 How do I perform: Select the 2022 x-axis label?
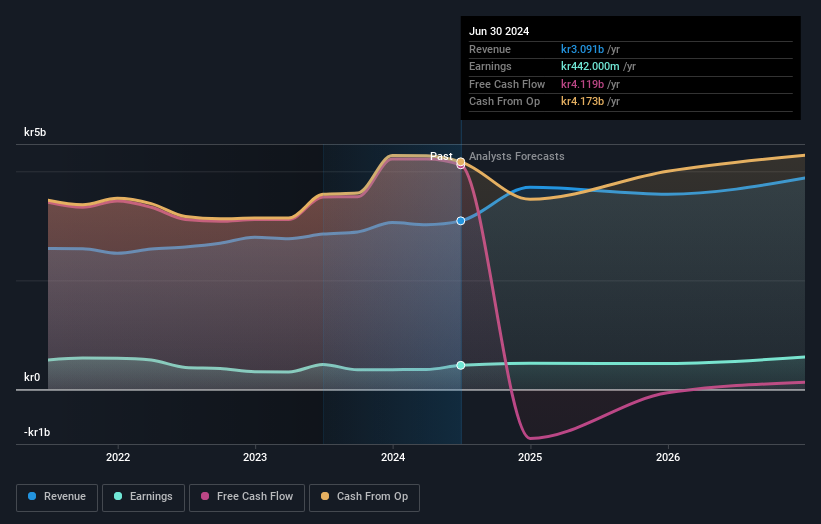[x=118, y=457]
